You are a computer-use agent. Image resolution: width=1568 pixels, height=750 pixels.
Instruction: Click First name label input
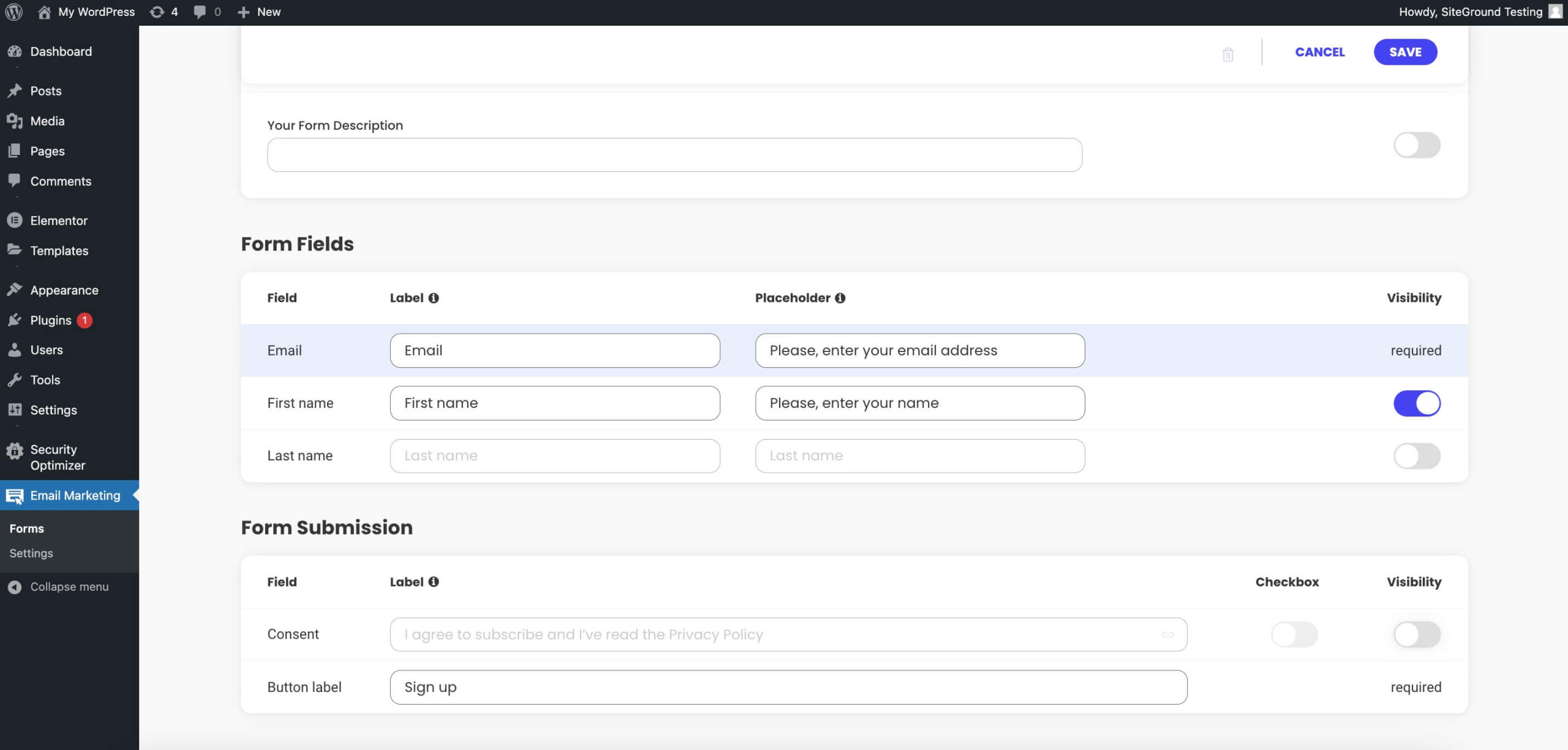(x=555, y=403)
